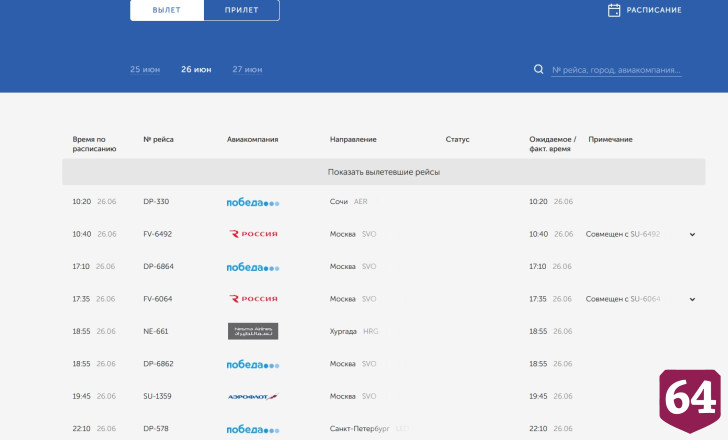This screenshot has height=440, width=728.
Task: Switch to the Прилет tab
Action: (x=241, y=10)
